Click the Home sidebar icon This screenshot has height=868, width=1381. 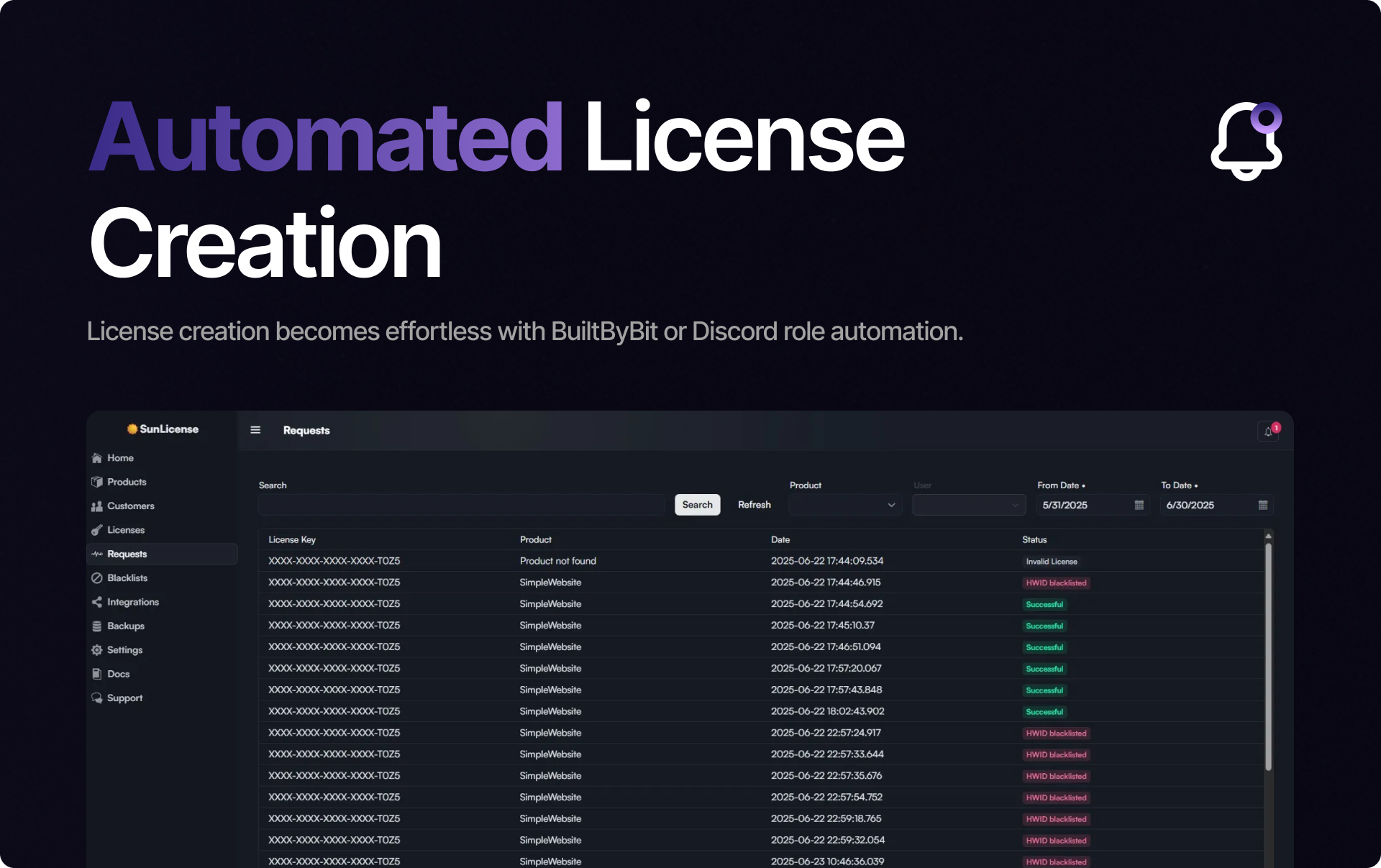tap(97, 458)
